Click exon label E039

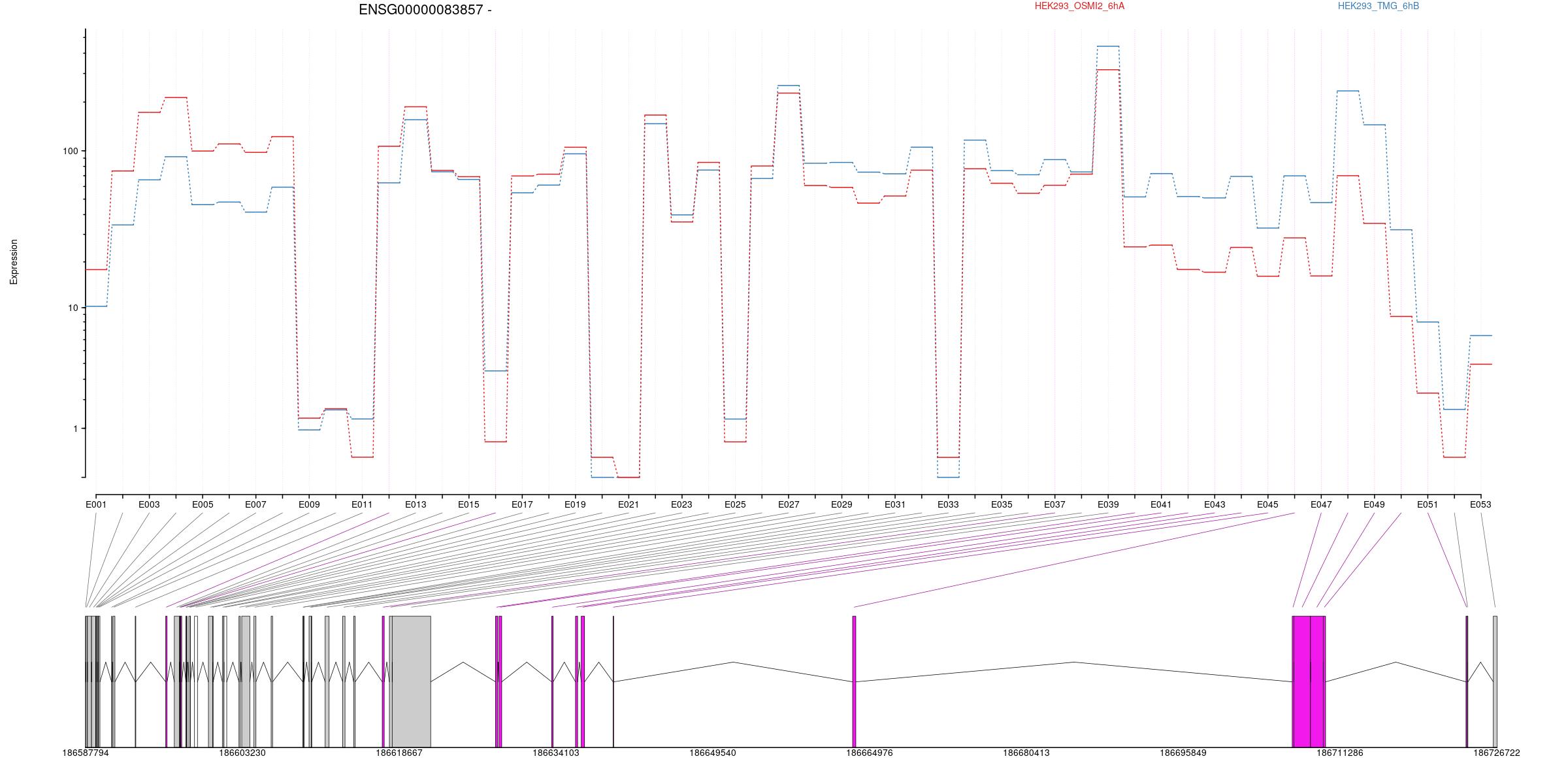[x=1108, y=504]
